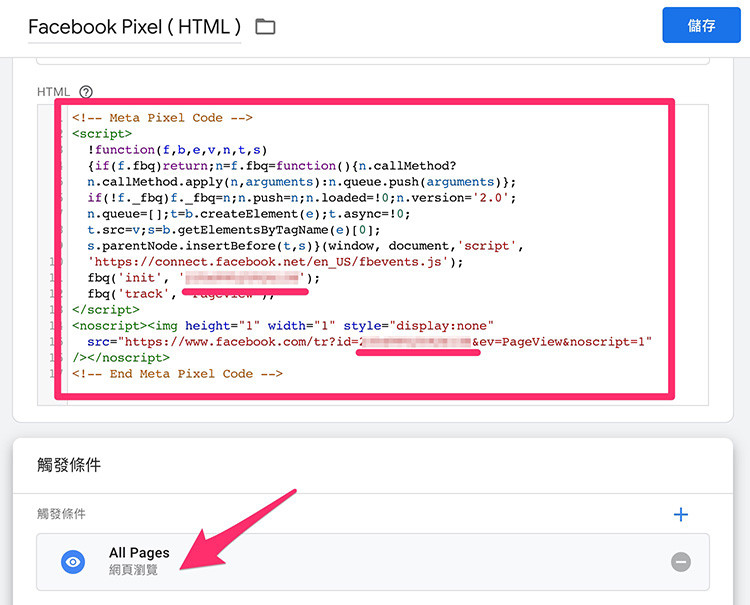Click the noscript img height line
750x605 pixels.
tap(283, 326)
